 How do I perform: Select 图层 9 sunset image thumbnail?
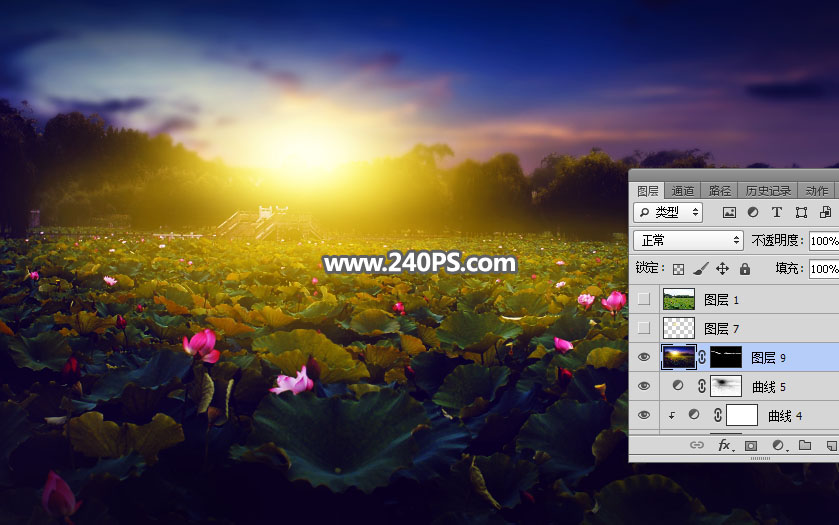tap(678, 357)
